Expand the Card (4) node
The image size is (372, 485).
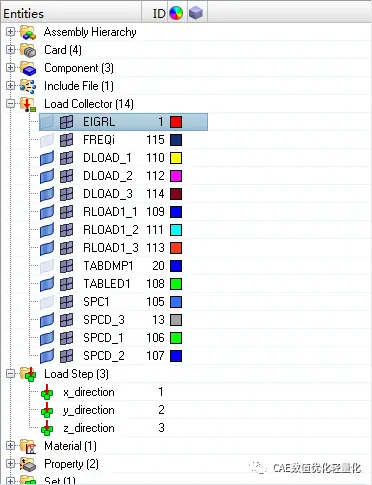10,50
